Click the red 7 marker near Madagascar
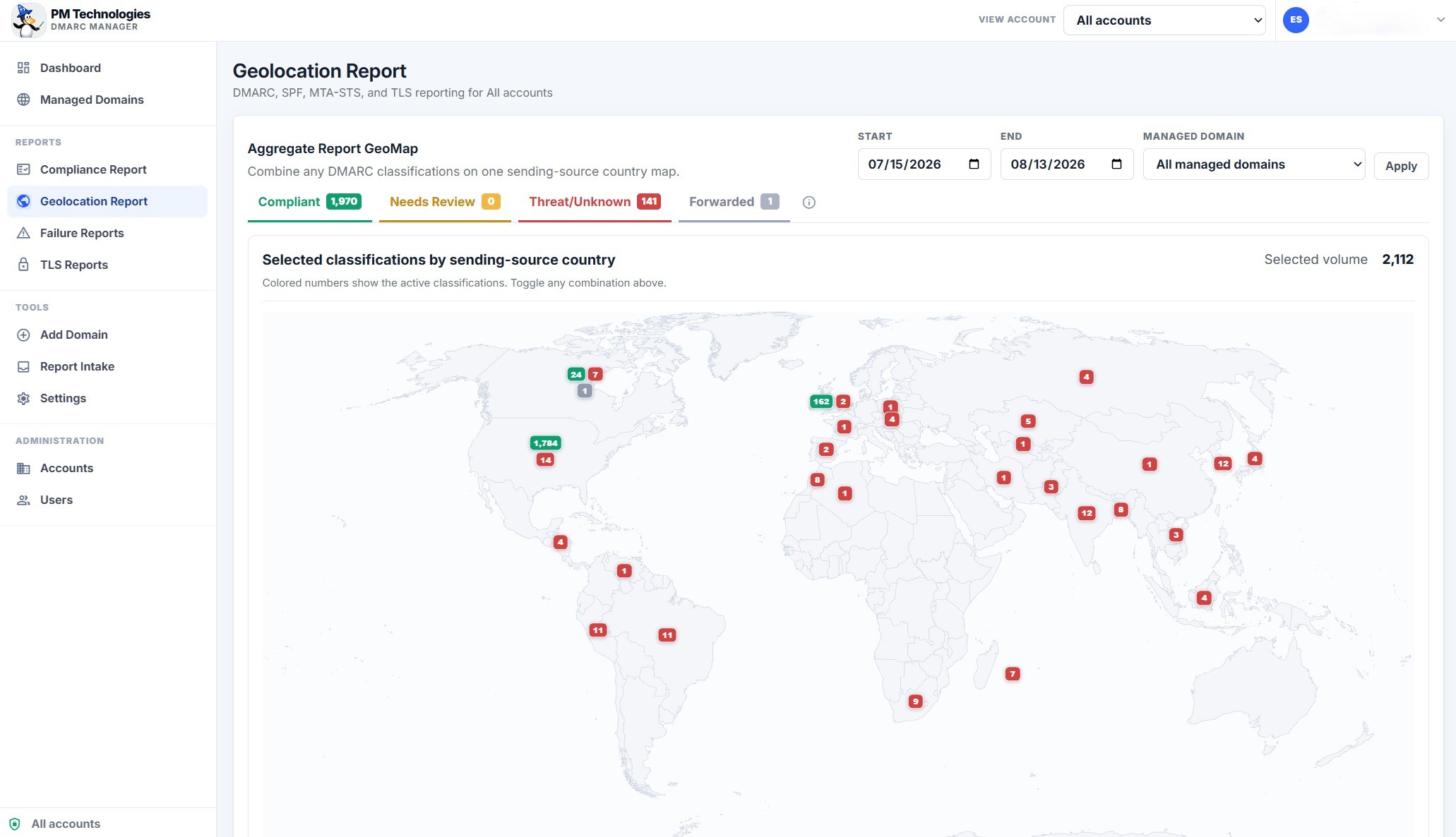 pos(1013,674)
